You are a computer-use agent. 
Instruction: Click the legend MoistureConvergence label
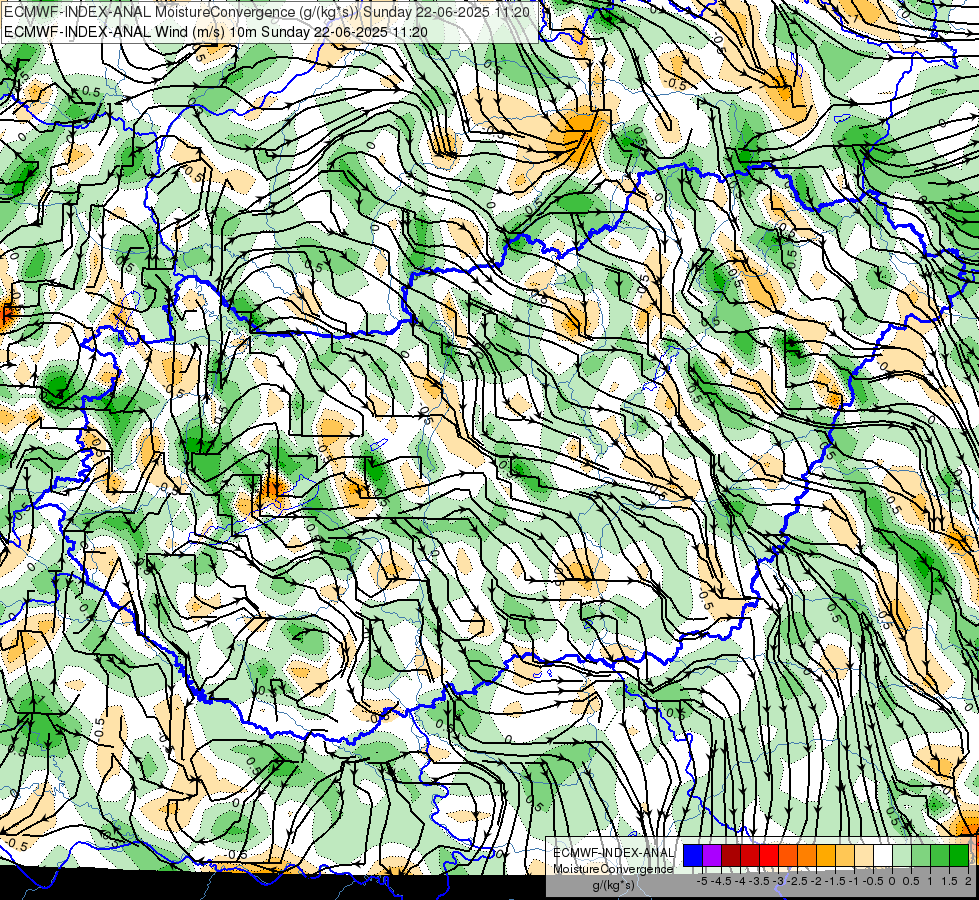coord(613,869)
